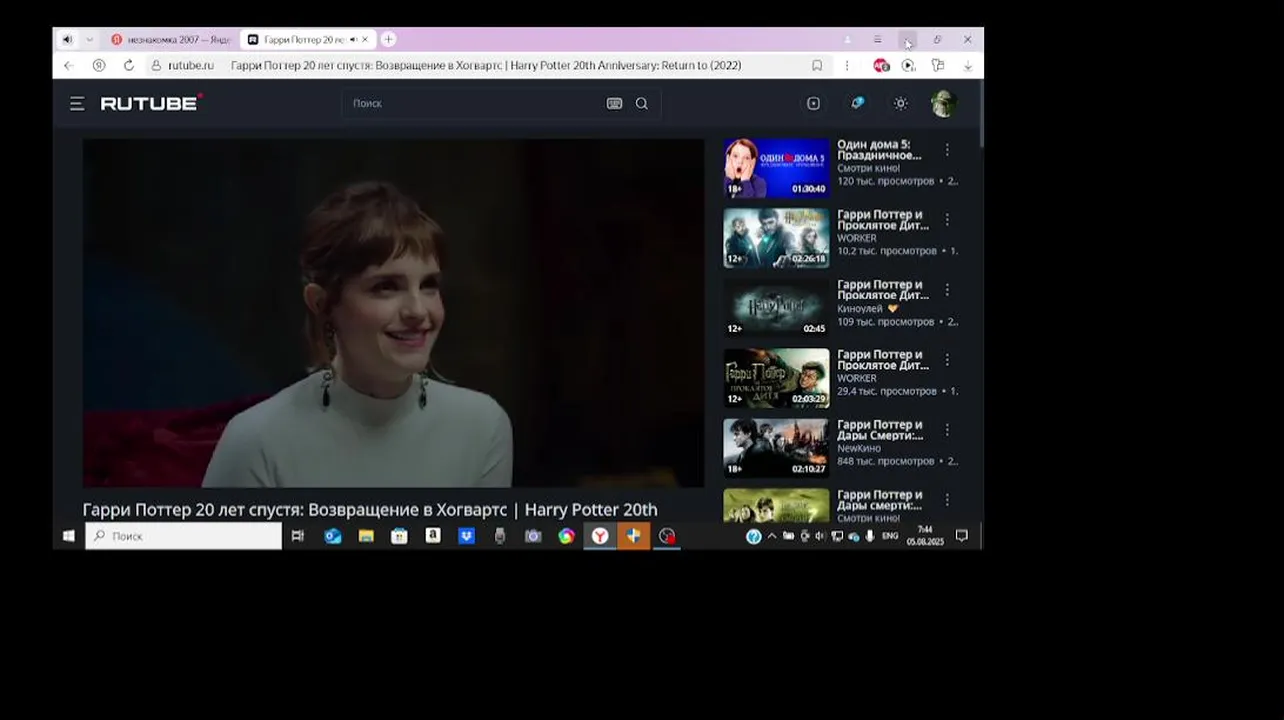Viewport: 1284px width, 720px height.
Task: Open options for the 29,4 тыс. просмотров video
Action: point(947,360)
